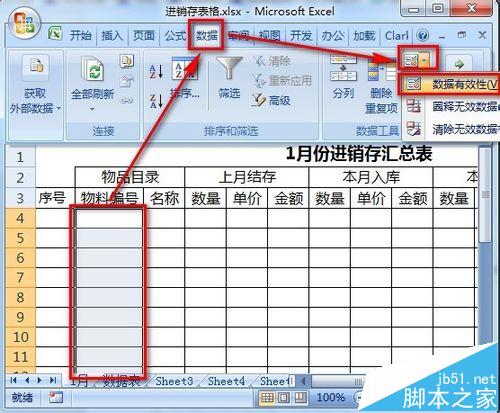Select Normal view button in status bar
Screen dimensions: 500x413
coord(267,397)
